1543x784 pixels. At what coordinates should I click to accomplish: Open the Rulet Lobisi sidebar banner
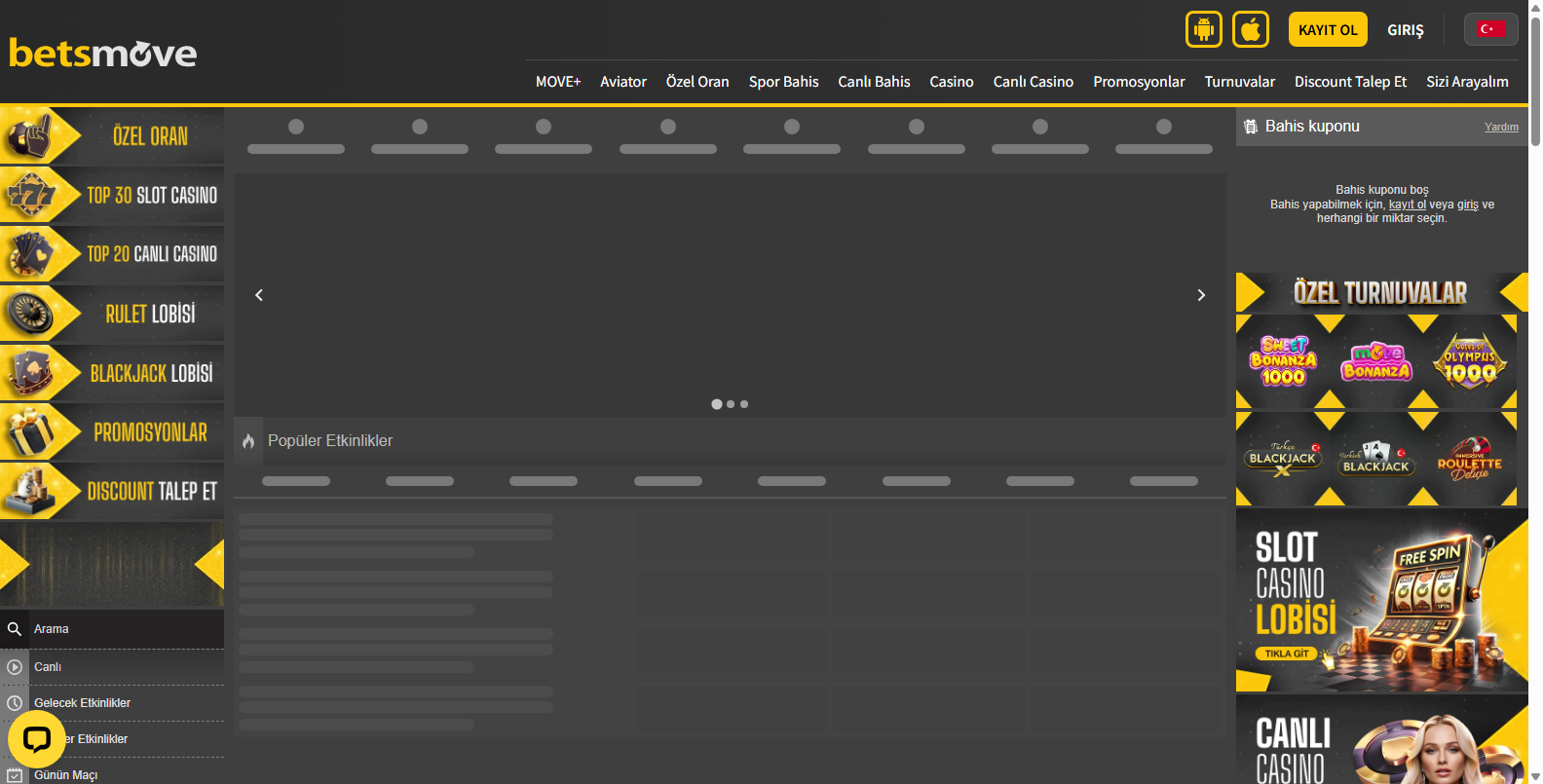112,314
